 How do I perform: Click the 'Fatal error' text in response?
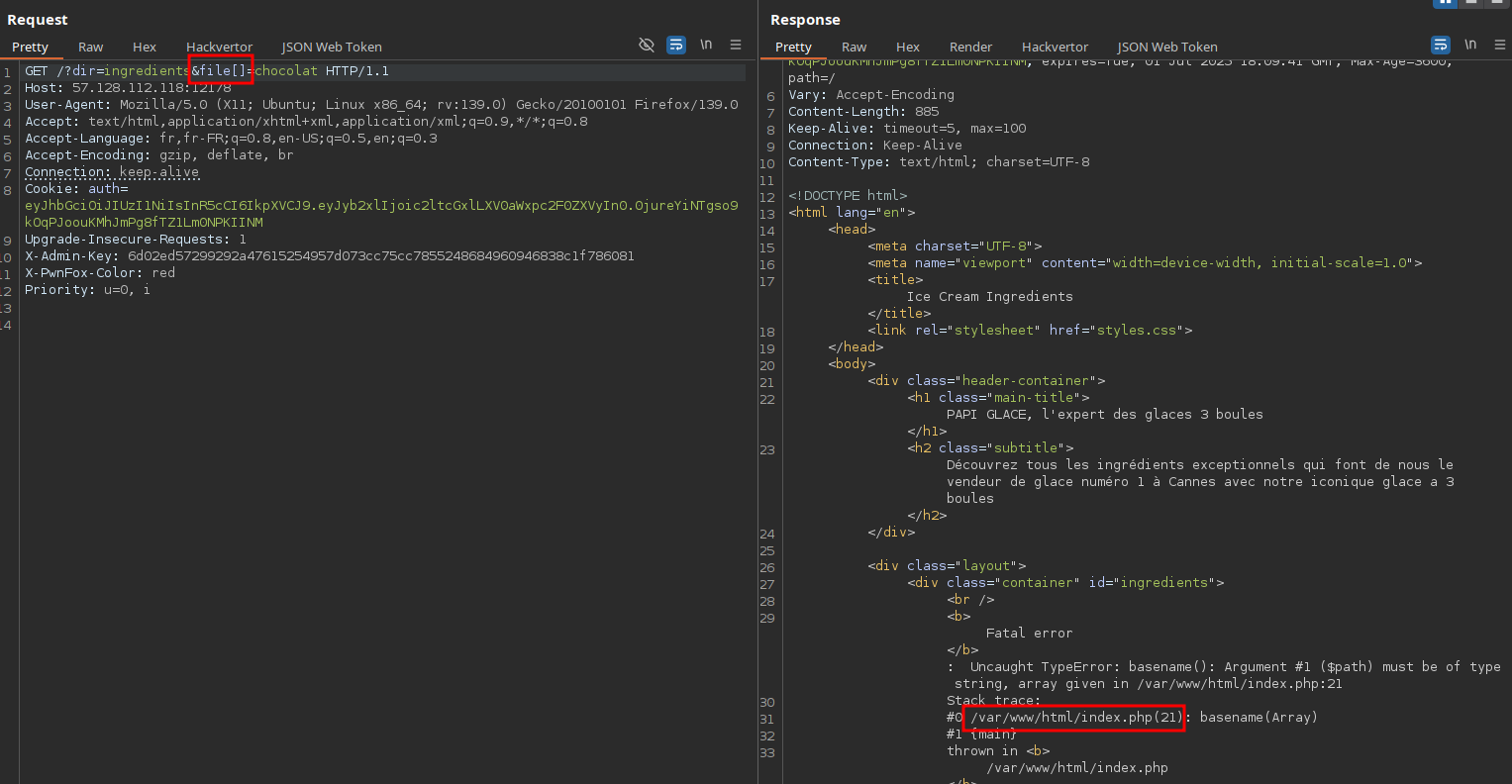[1030, 634]
